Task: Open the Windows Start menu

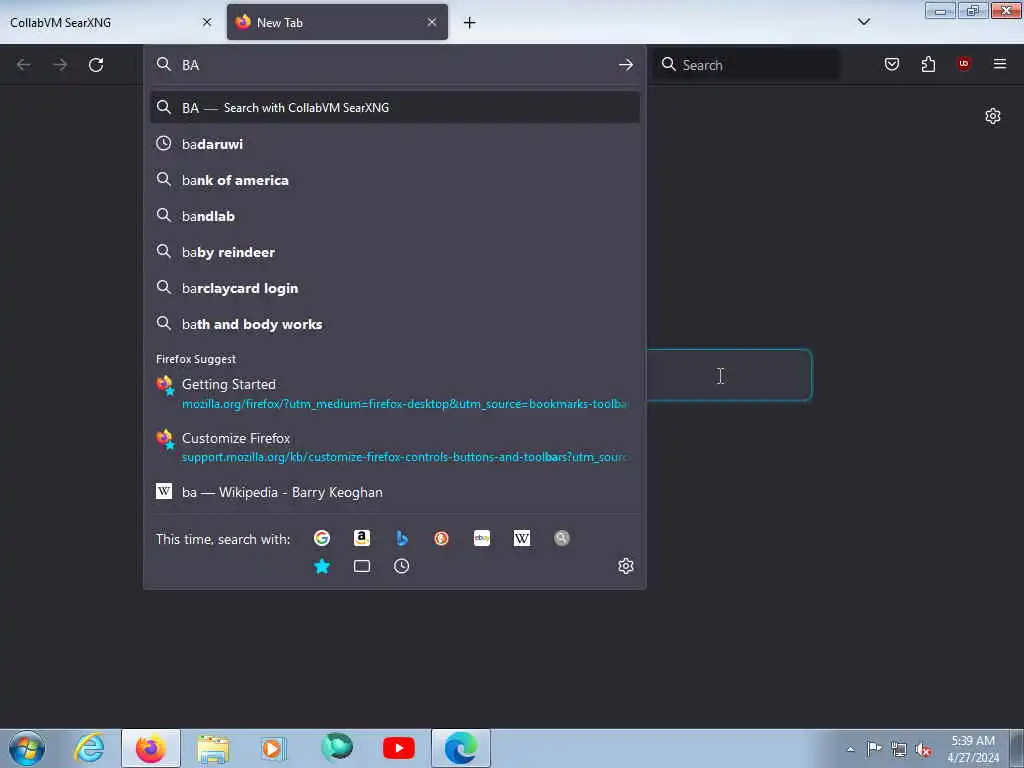Action: 27,748
